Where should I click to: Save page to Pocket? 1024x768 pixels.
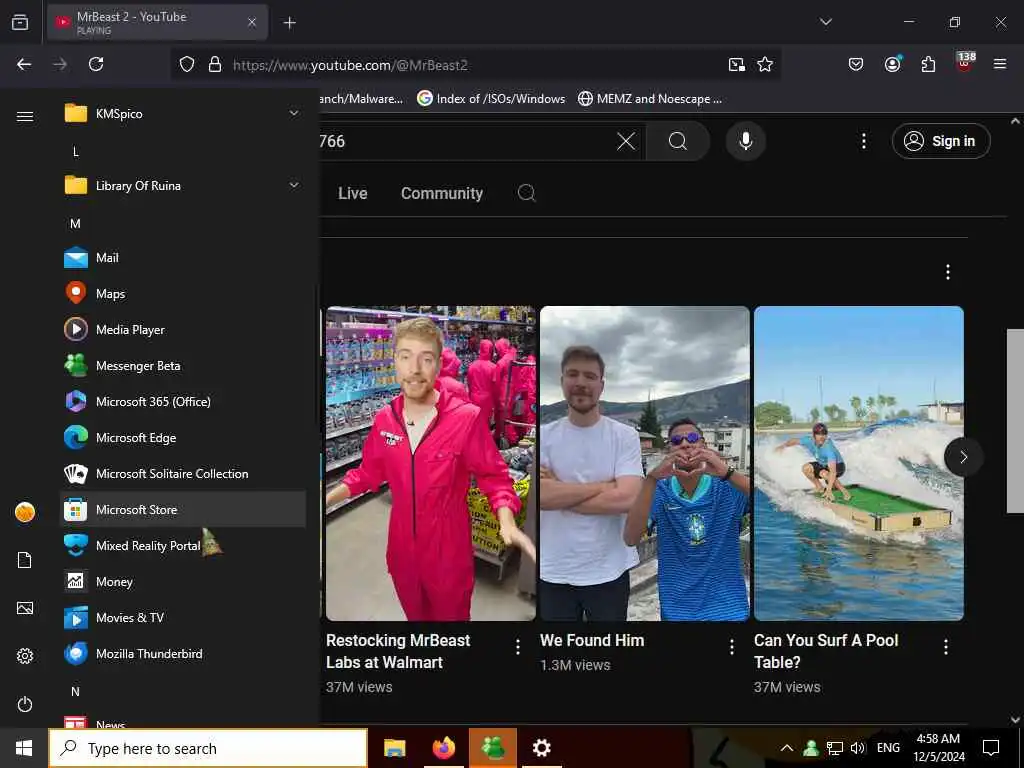856,64
